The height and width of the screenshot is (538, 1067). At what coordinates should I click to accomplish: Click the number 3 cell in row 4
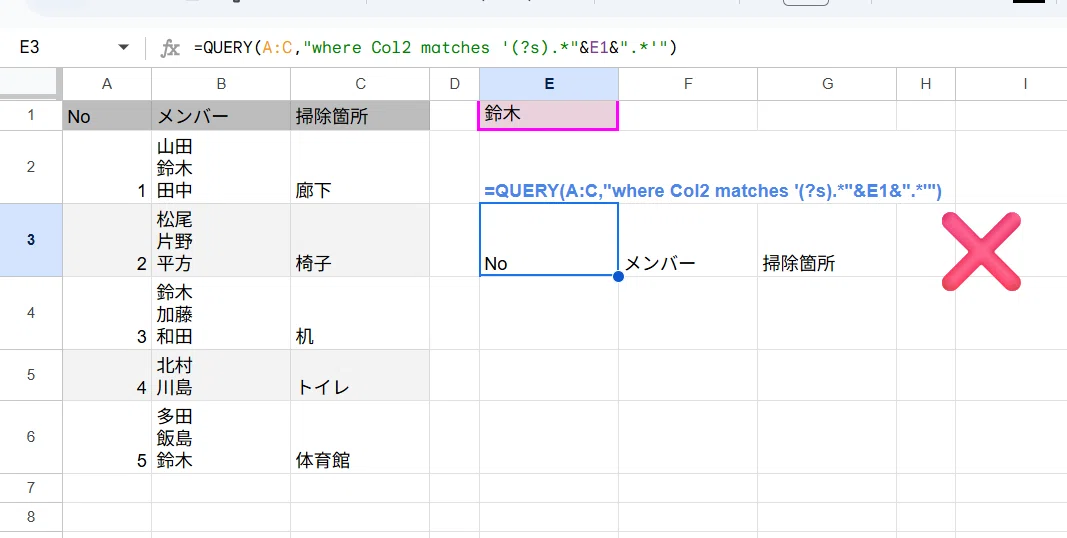pyautogui.click(x=107, y=313)
